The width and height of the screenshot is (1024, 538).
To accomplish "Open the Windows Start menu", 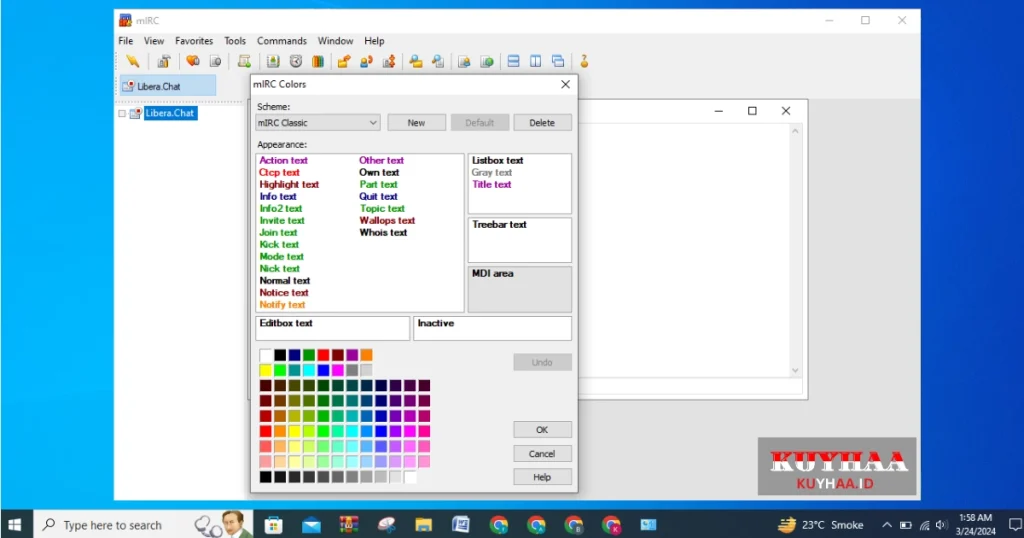I will coord(14,524).
